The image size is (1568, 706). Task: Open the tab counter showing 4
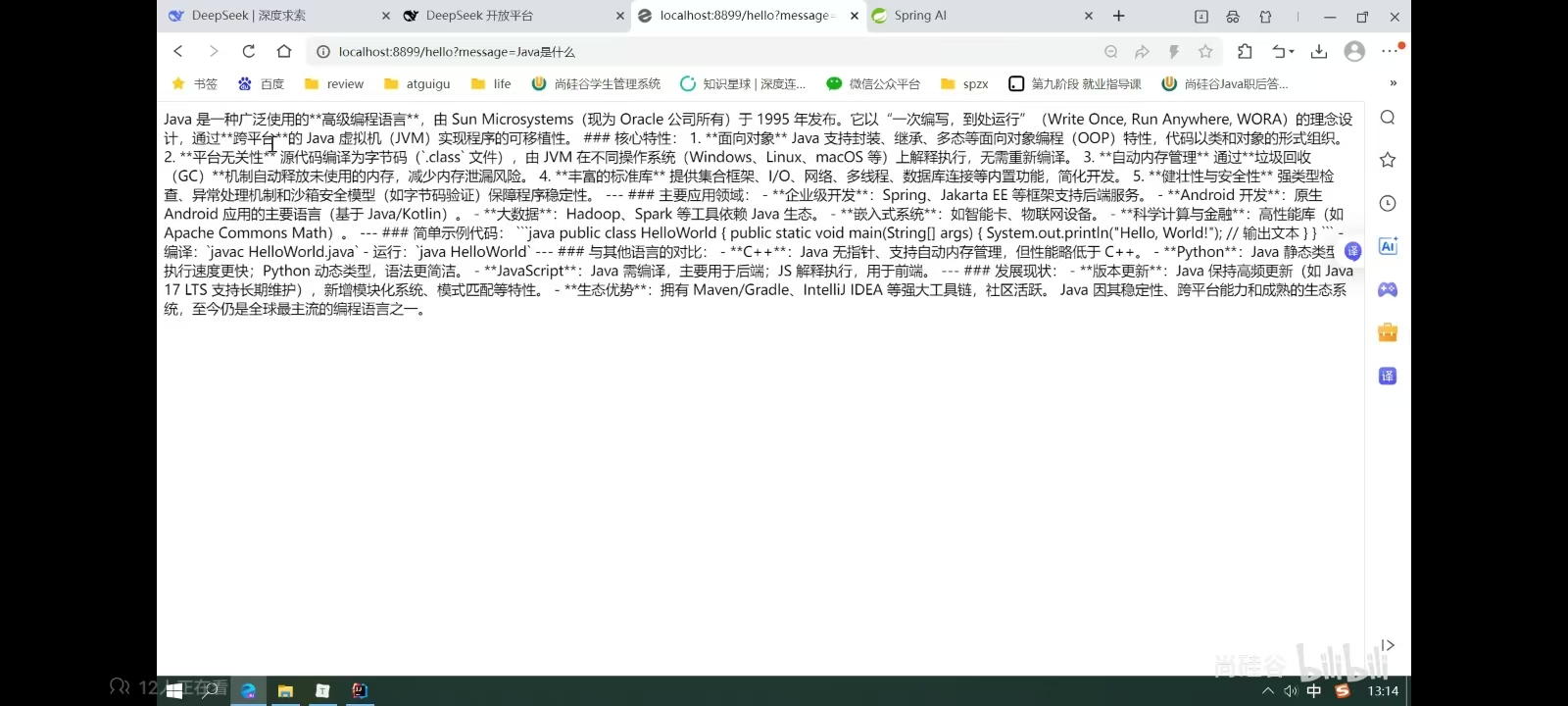click(1201, 16)
